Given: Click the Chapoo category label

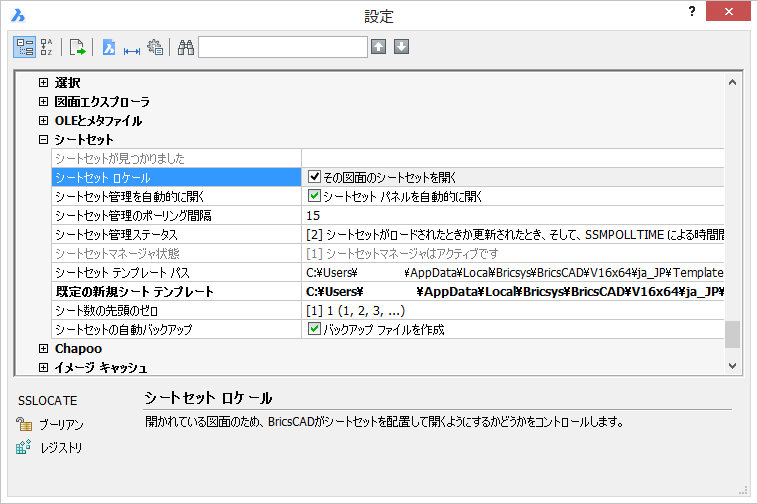Looking at the screenshot, I should [78, 348].
